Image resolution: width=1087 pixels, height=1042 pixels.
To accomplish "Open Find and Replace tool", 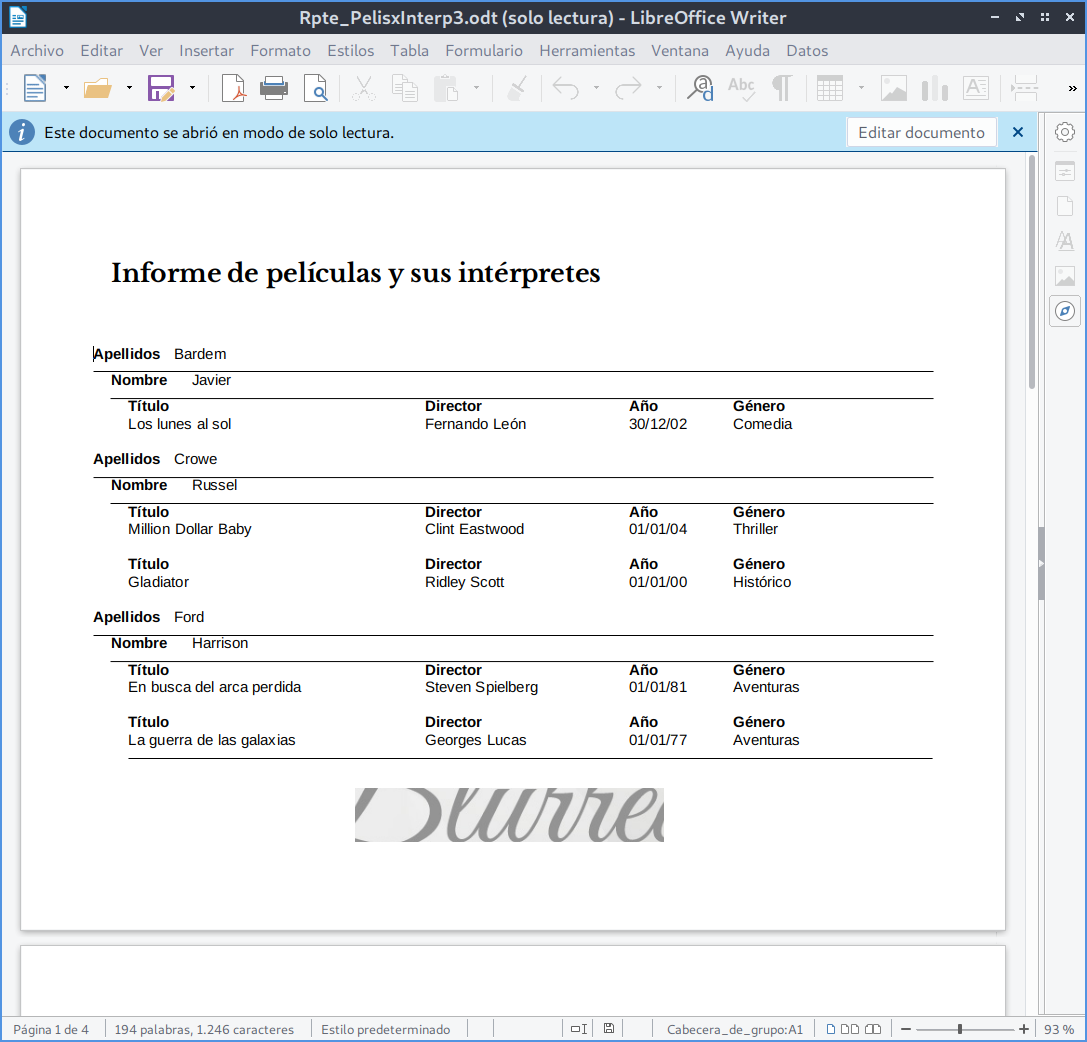I will tap(700, 88).
